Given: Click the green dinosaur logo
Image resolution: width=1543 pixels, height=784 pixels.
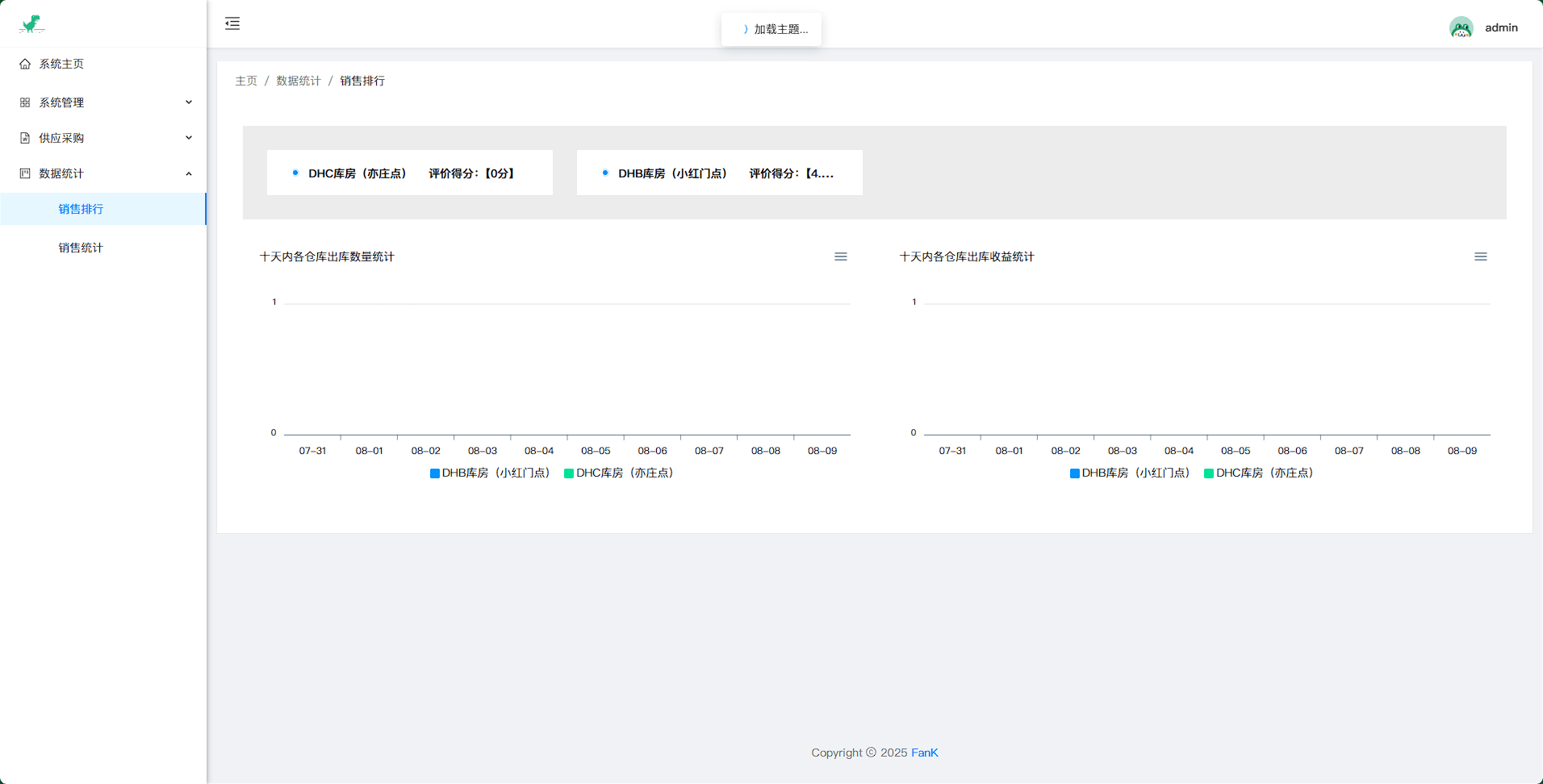Looking at the screenshot, I should tap(31, 24).
